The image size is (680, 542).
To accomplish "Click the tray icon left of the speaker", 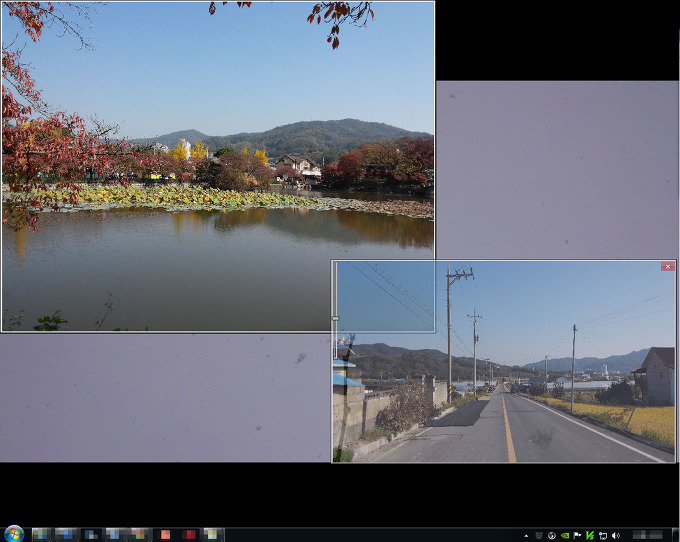I will [x=603, y=536].
